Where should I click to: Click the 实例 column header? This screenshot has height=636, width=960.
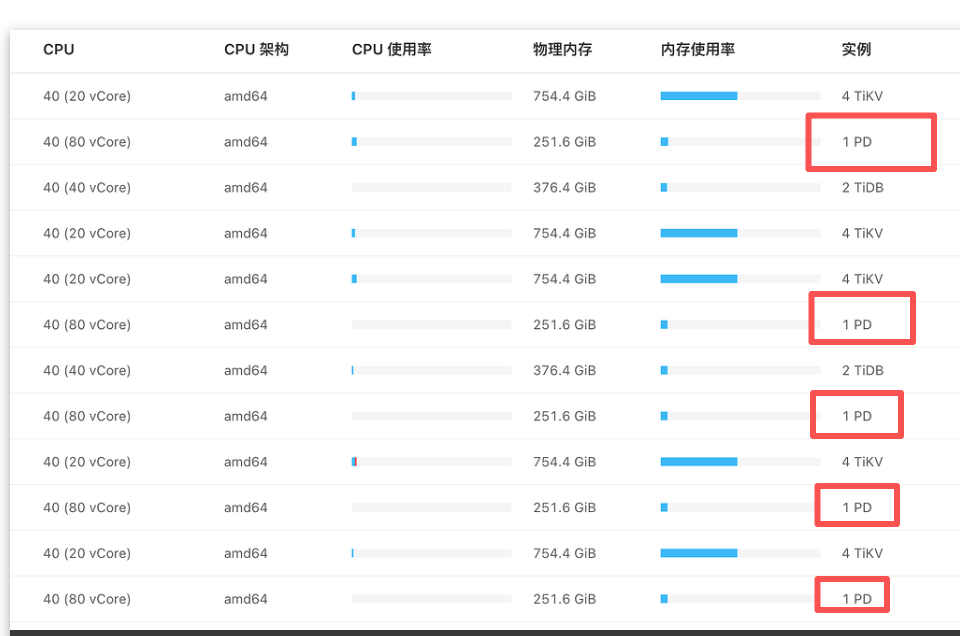856,50
